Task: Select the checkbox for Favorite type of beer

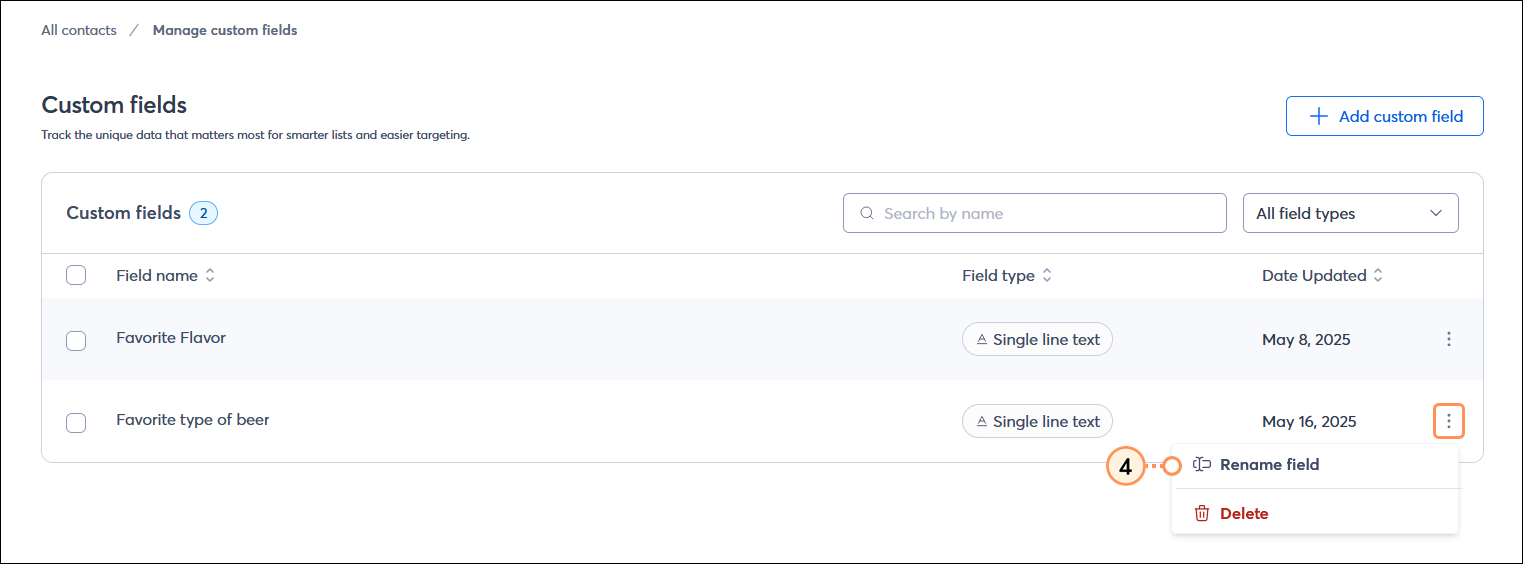Action: pos(76,423)
